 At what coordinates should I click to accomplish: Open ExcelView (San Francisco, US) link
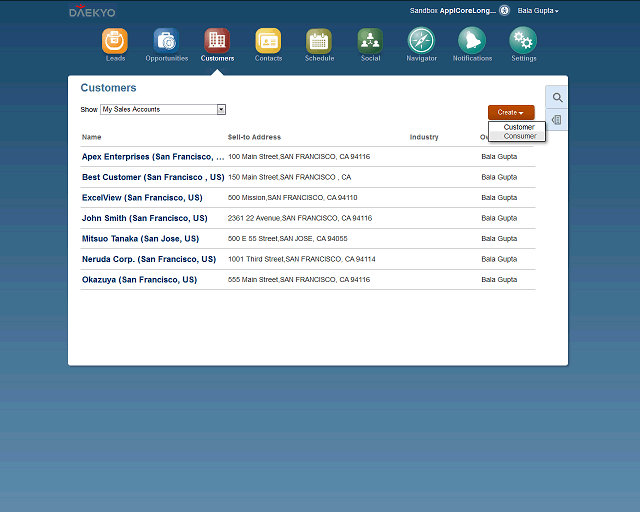pyautogui.click(x=142, y=198)
